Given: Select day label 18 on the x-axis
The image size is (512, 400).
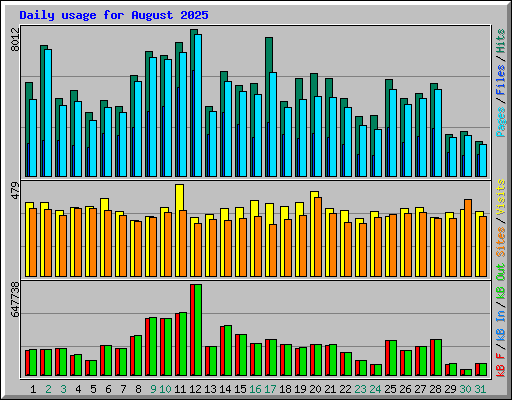Looking at the screenshot, I should point(285,389).
